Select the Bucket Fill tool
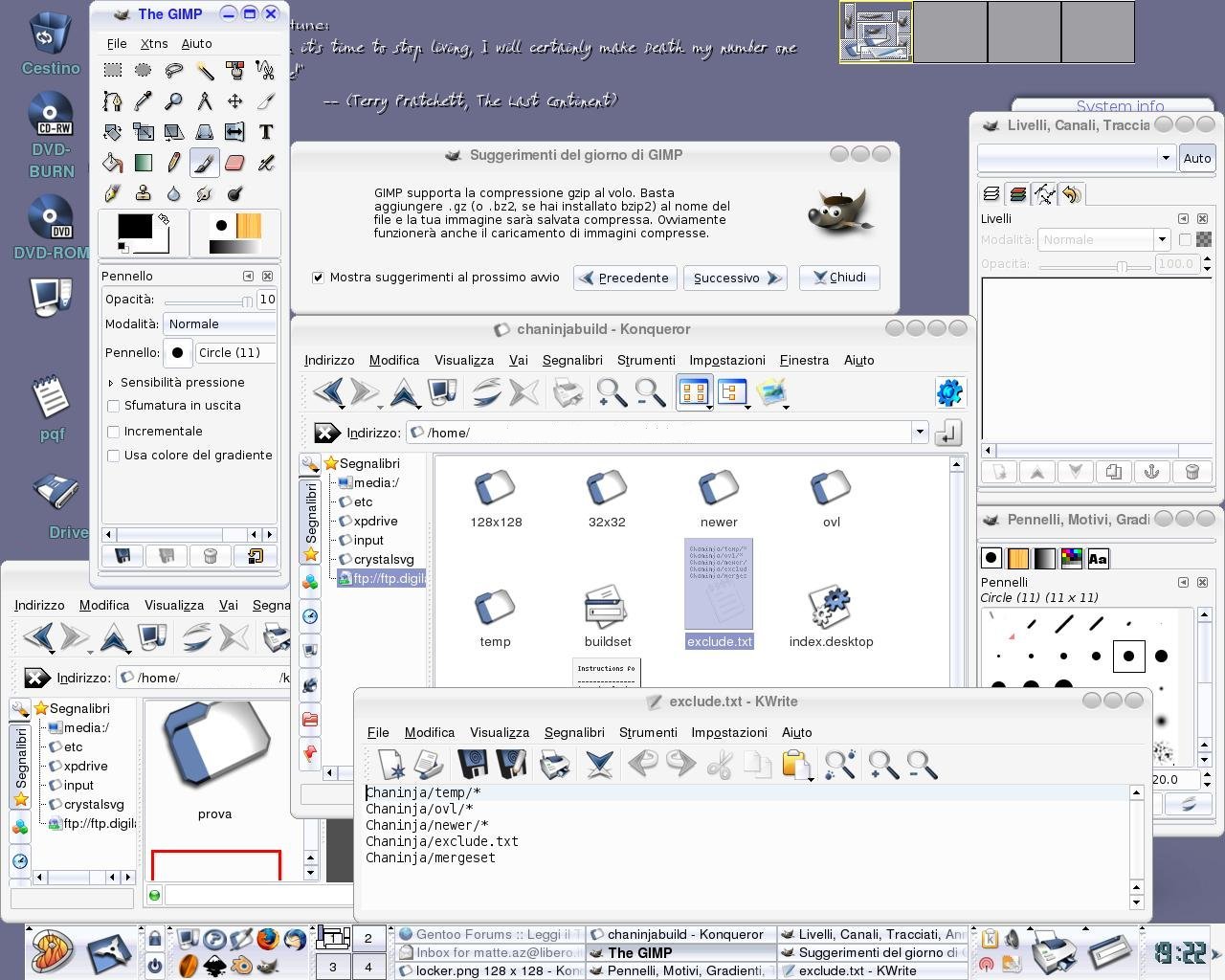This screenshot has width=1225, height=980. [x=113, y=163]
